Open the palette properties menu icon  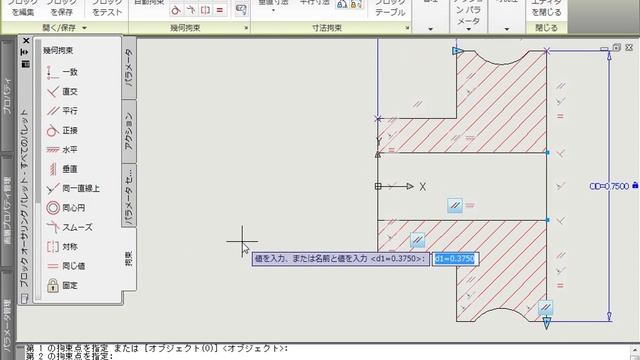click(26, 64)
